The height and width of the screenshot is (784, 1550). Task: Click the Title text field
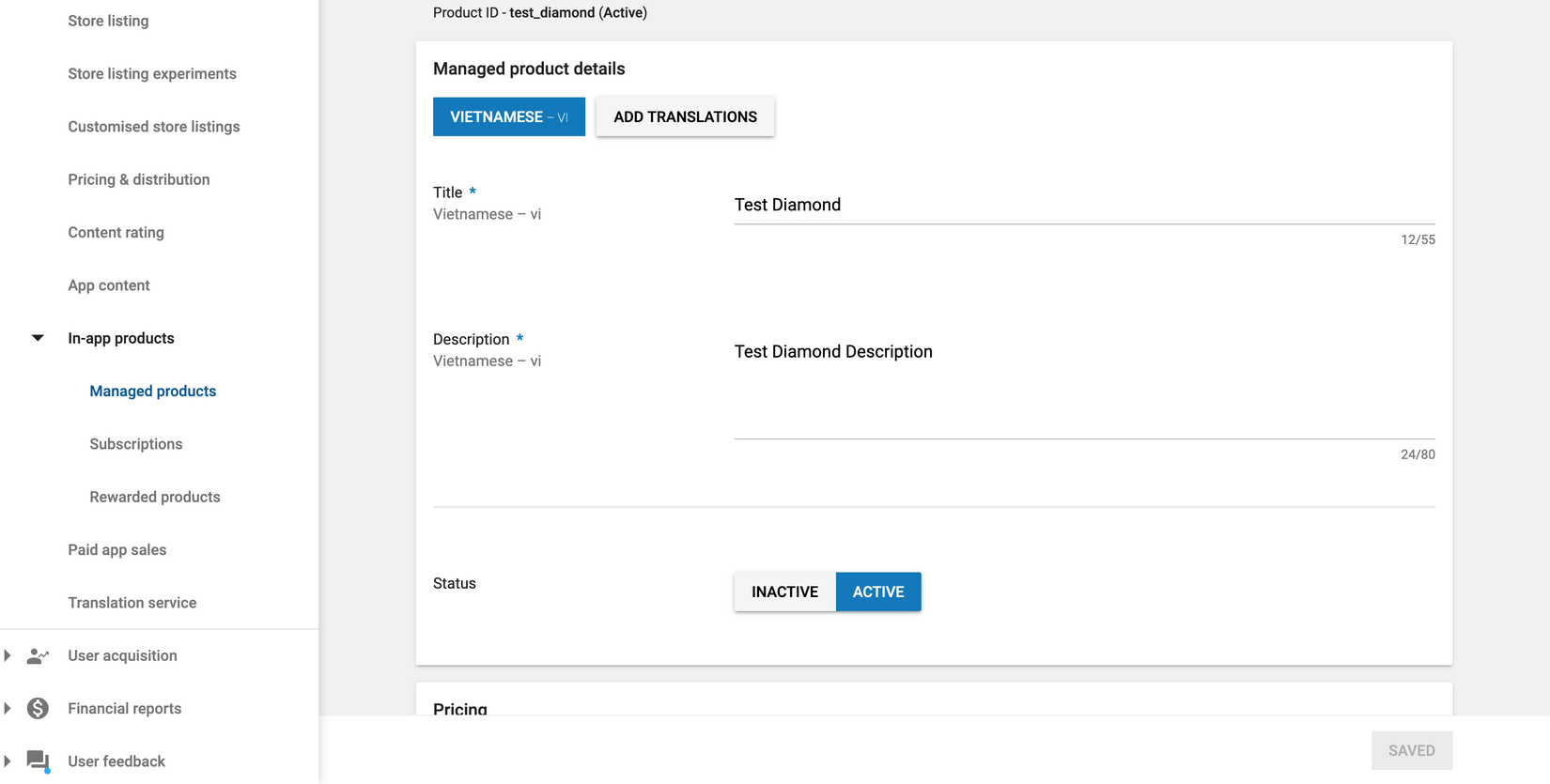[1083, 206]
